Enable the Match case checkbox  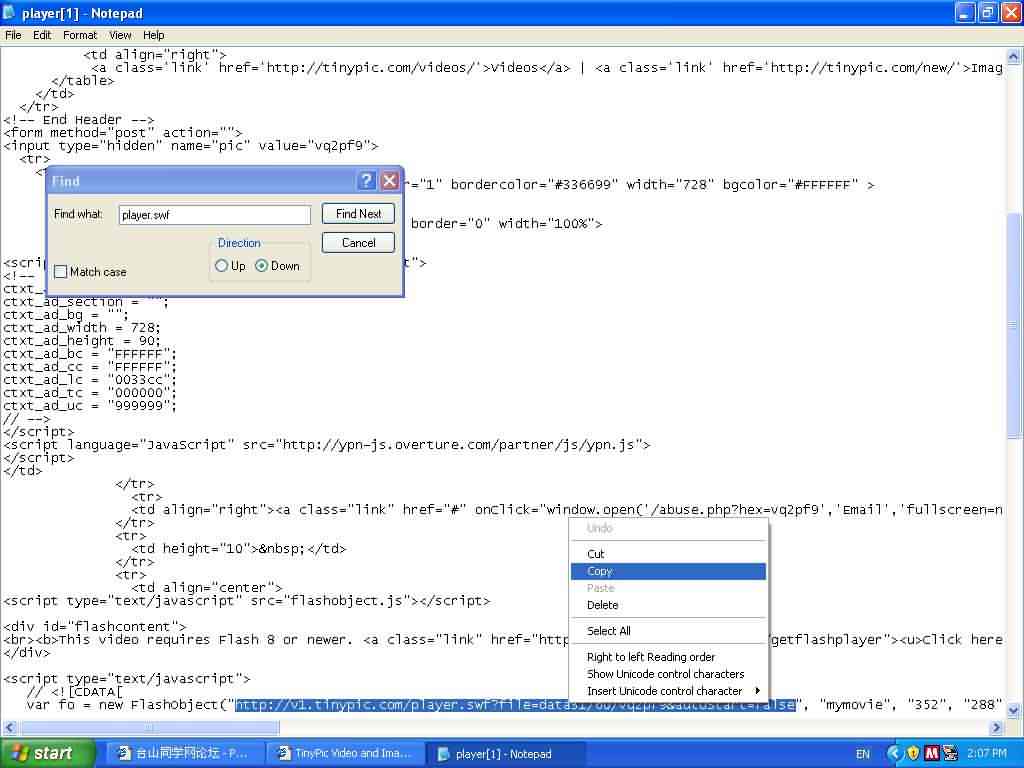pos(61,272)
